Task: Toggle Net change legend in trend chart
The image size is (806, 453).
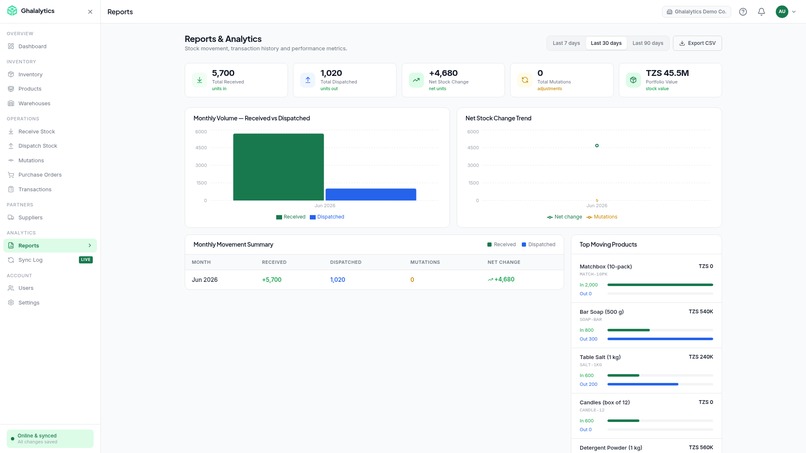Action: [564, 217]
